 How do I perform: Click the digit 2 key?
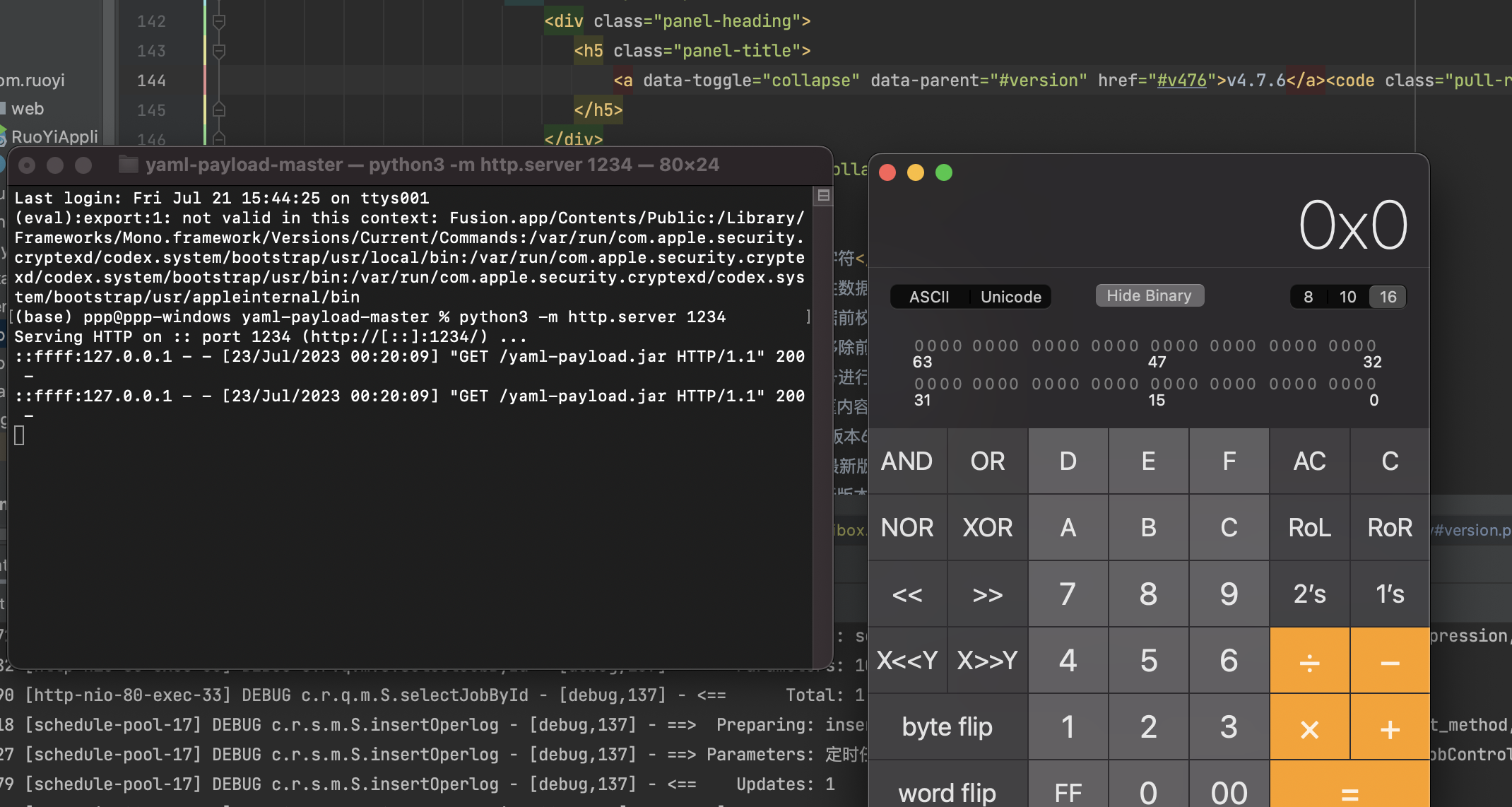(1149, 727)
